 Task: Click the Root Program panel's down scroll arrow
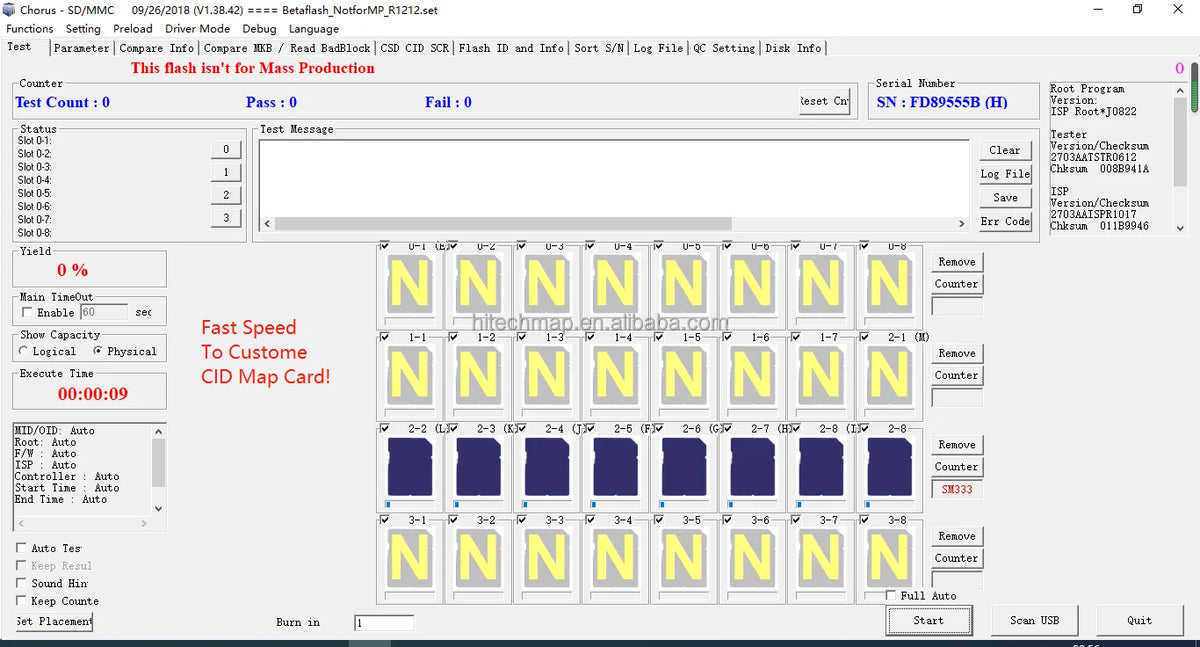tap(1180, 228)
